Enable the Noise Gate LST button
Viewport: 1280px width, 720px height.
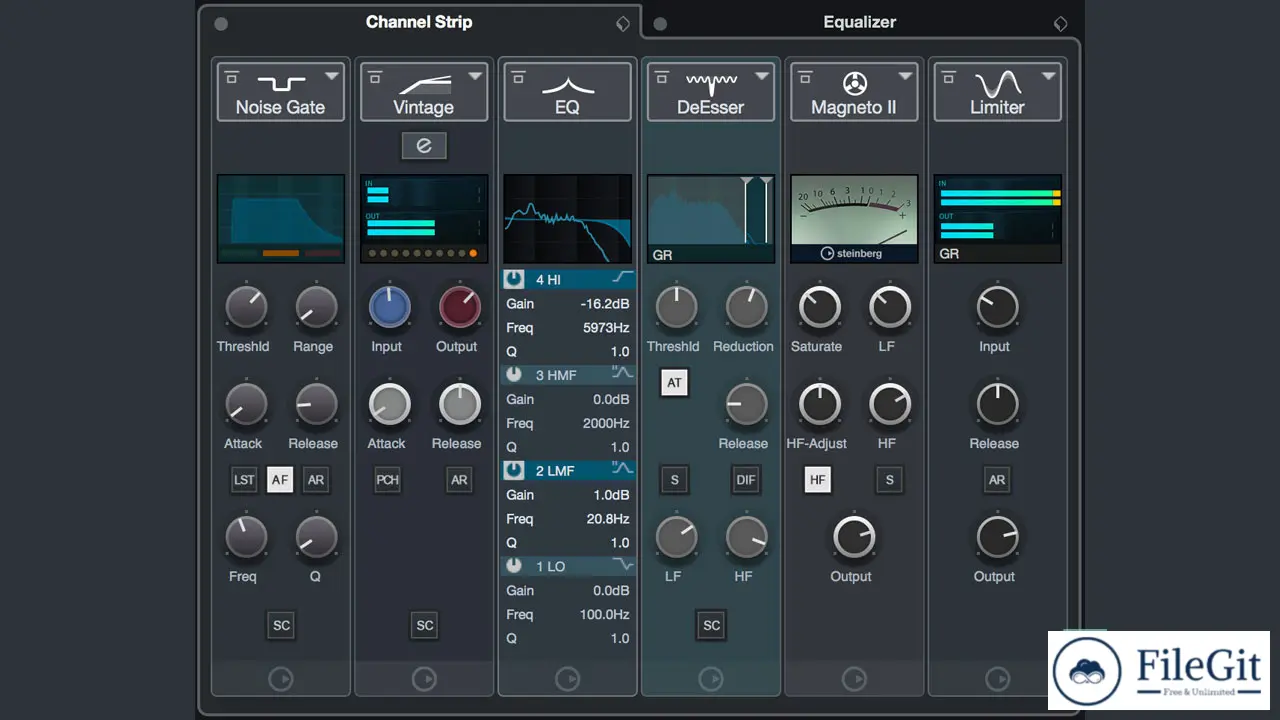pyautogui.click(x=244, y=480)
